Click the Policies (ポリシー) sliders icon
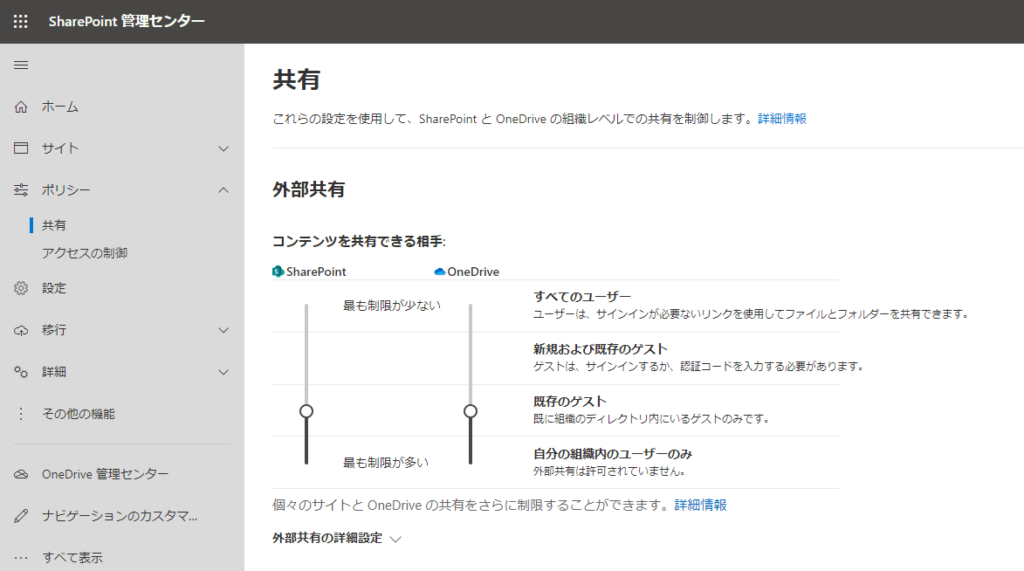1024x571 pixels. tap(21, 190)
